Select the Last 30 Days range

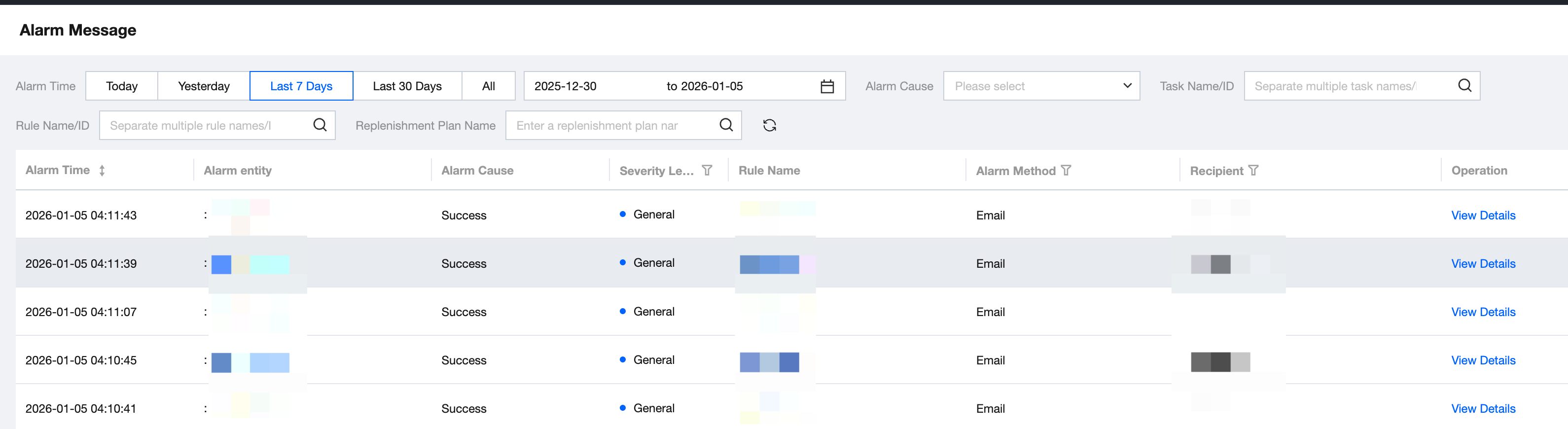[407, 86]
